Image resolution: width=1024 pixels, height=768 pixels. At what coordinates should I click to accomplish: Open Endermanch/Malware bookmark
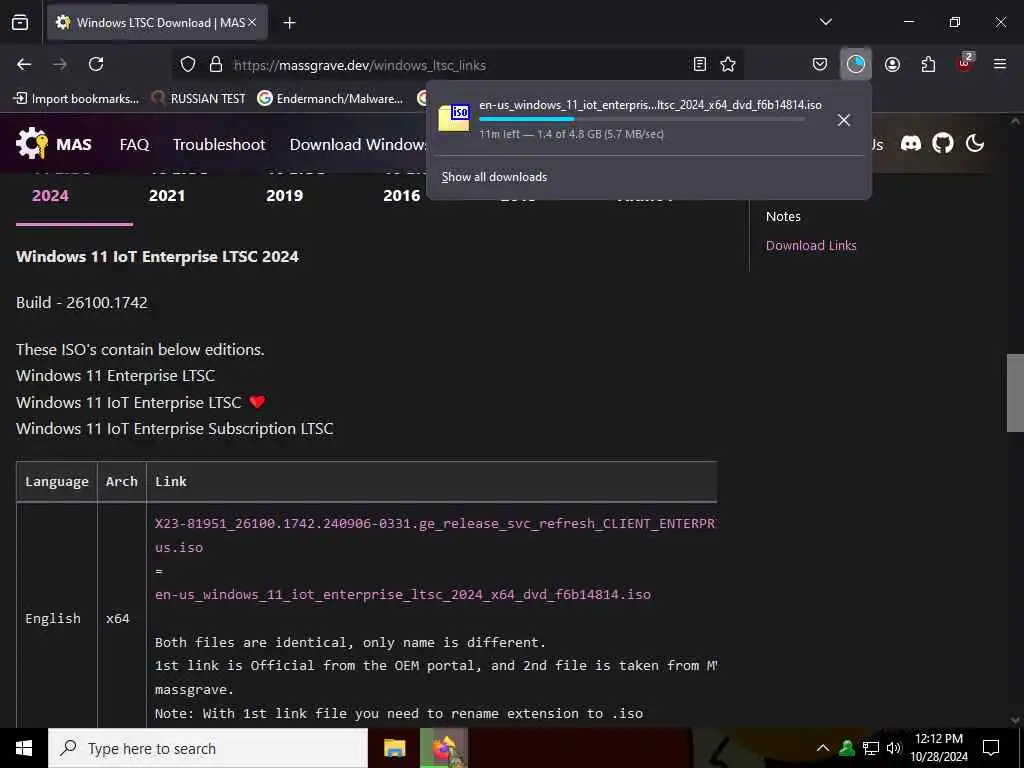pyautogui.click(x=330, y=99)
